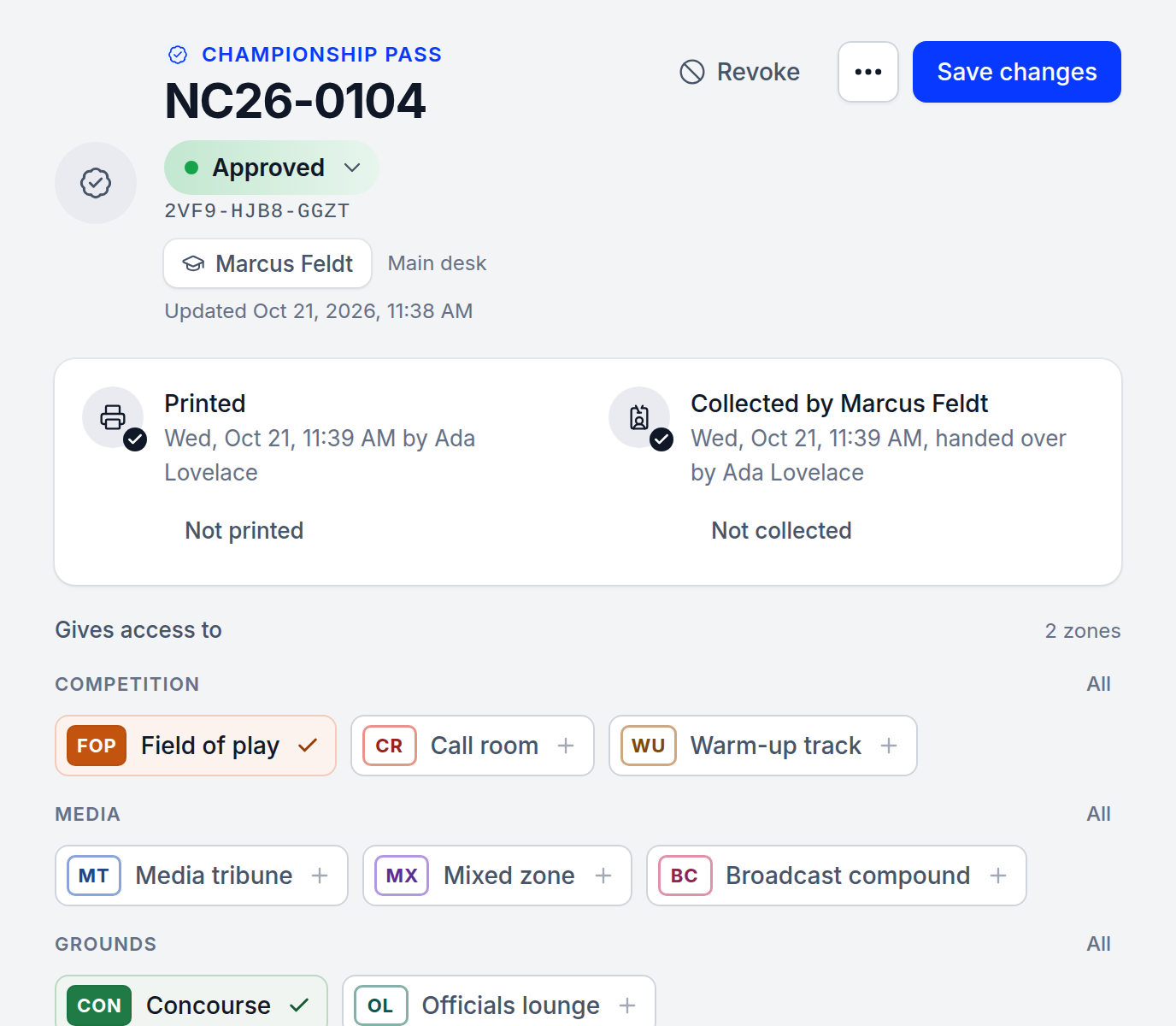This screenshot has width=1176, height=1026.
Task: Click the printer icon in Printed status
Action: click(x=113, y=417)
